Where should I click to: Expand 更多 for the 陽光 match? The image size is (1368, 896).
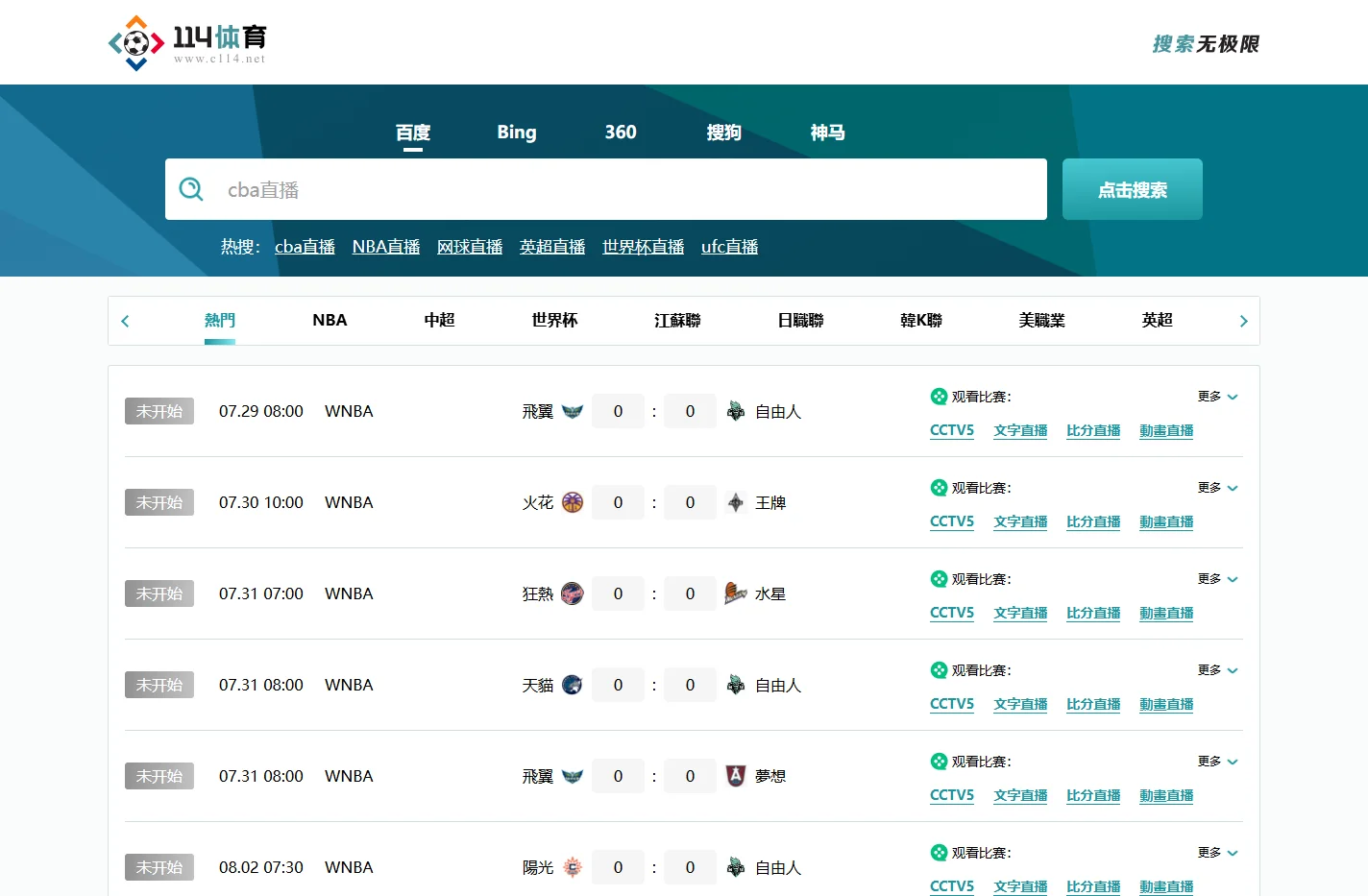(1218, 853)
